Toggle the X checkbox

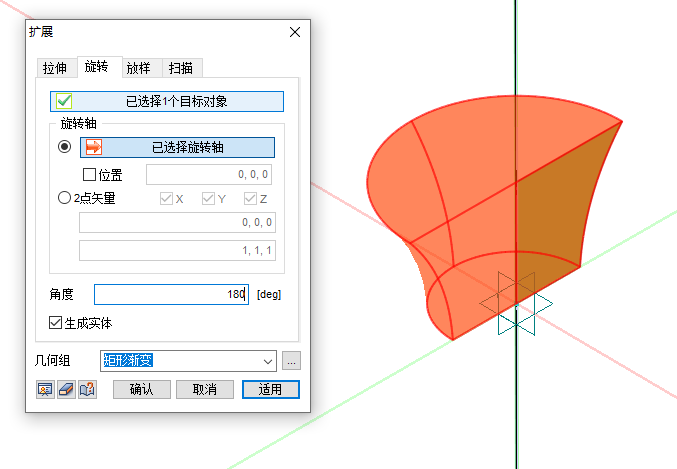(x=166, y=198)
